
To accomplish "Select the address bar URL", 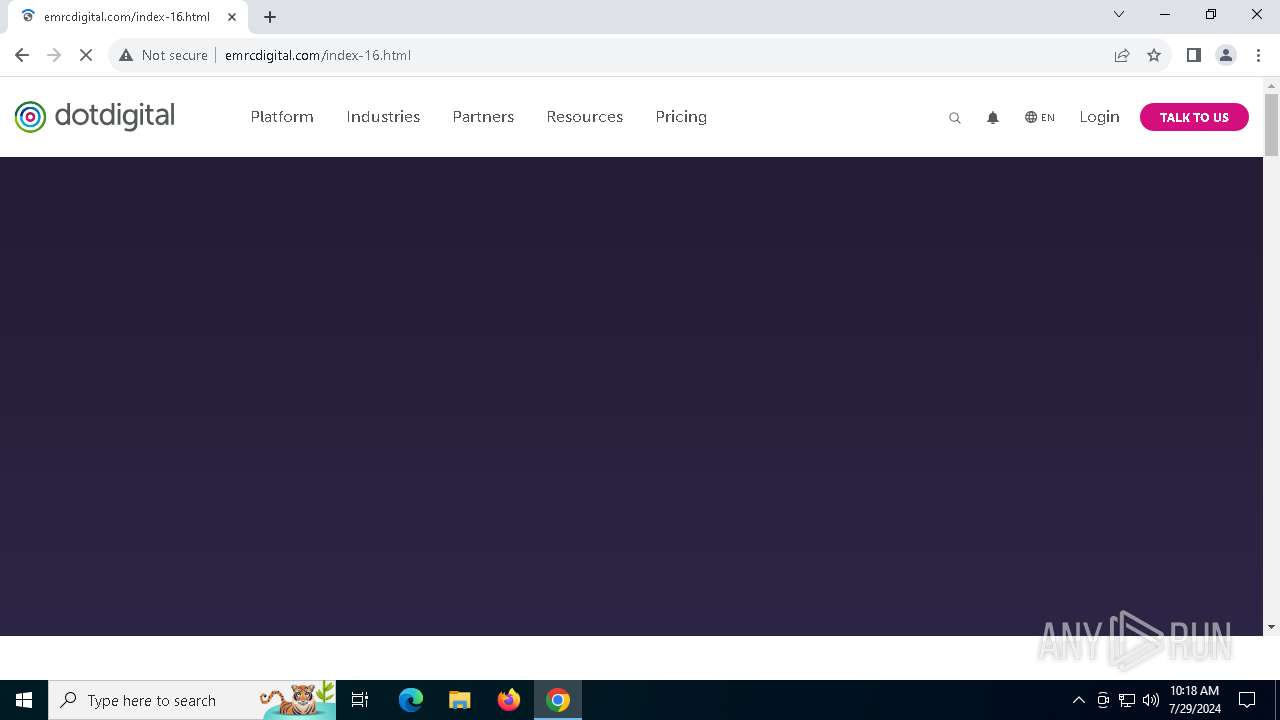I will click(318, 55).
